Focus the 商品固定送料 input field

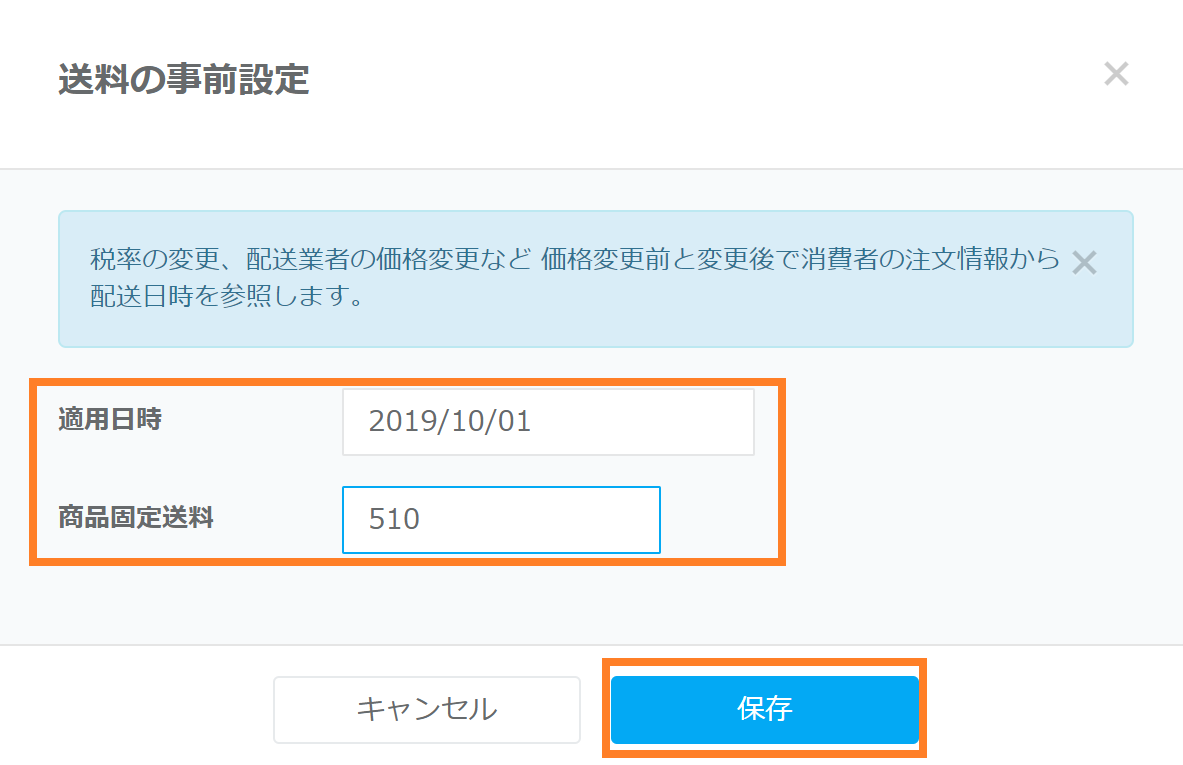pos(501,520)
